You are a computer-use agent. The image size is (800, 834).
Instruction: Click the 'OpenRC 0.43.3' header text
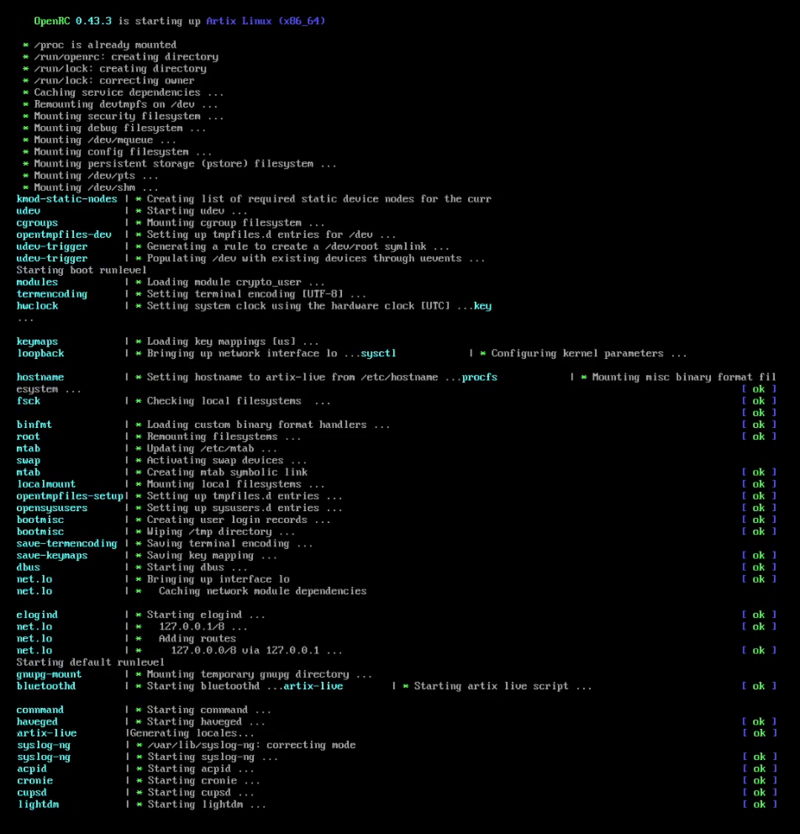pos(73,21)
